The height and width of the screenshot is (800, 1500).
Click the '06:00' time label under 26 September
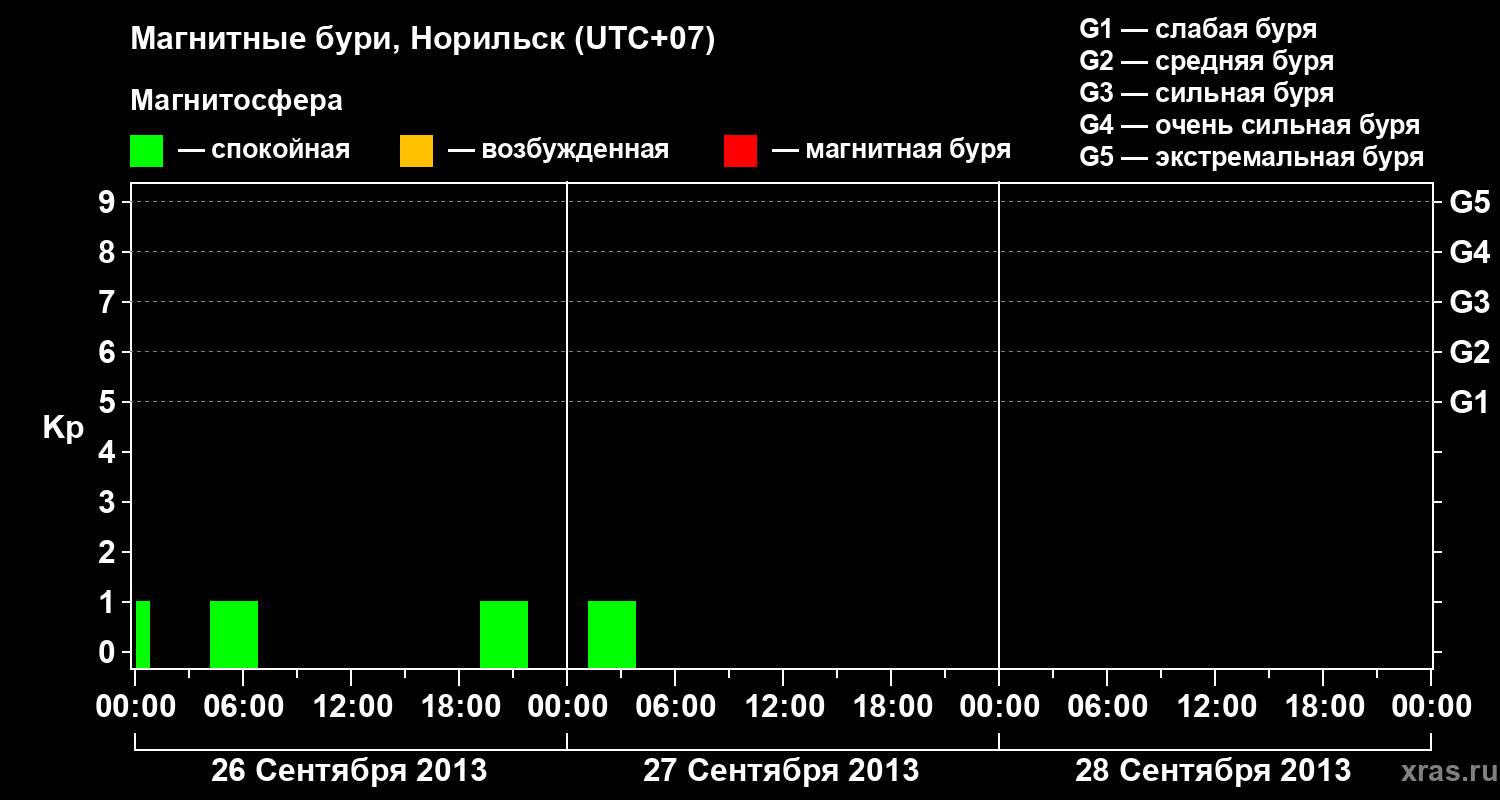[243, 706]
